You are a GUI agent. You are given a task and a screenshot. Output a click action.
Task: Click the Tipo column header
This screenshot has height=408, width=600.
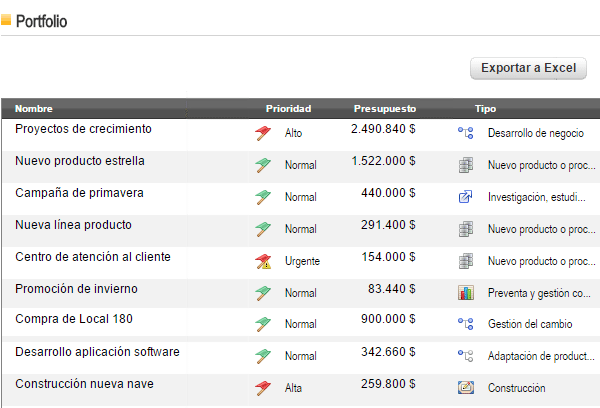point(485,108)
